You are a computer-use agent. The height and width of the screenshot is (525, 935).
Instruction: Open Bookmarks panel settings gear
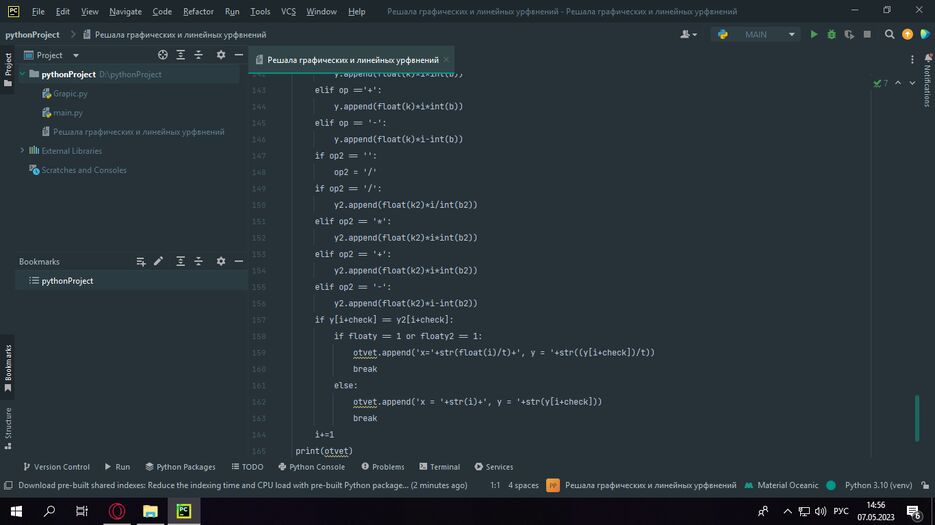pyautogui.click(x=221, y=261)
